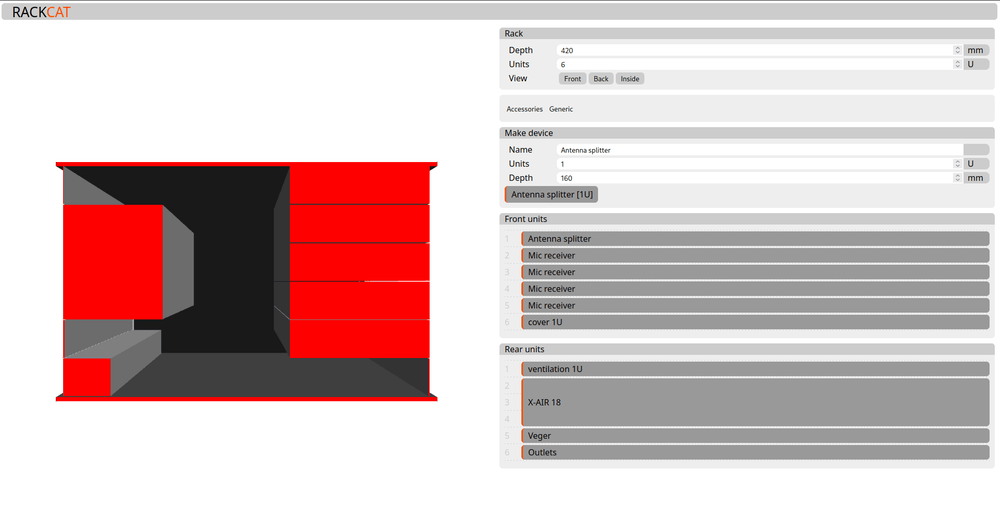Click the Make device panel header
This screenshot has height=519, width=1000.
tap(747, 133)
